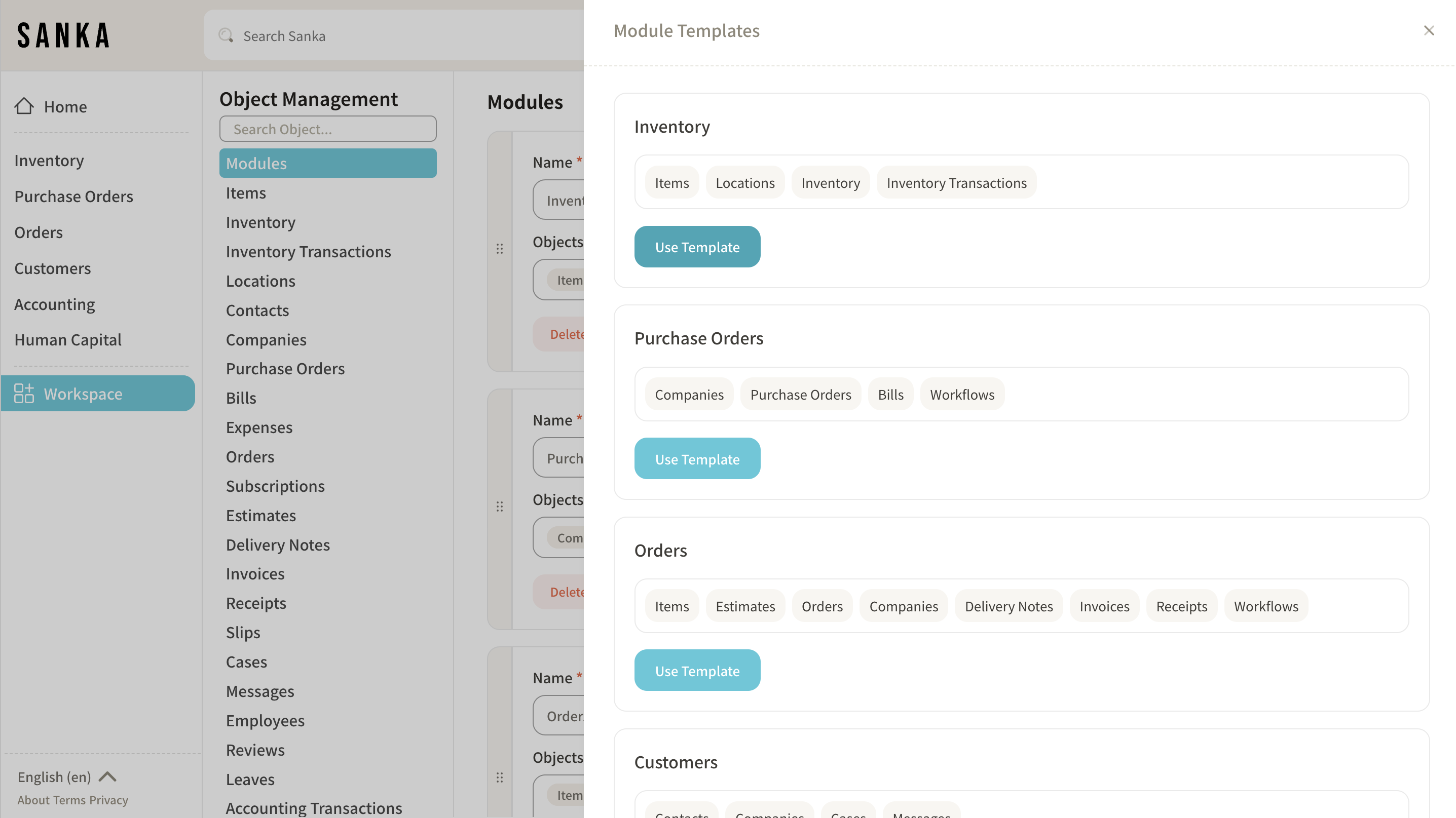Click the Inventory Transactions template chip
The width and height of the screenshot is (1456, 818).
(956, 182)
